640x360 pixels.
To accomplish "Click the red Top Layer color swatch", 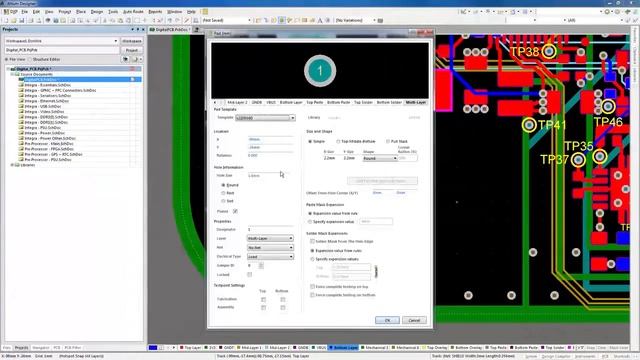I will [x=182, y=348].
